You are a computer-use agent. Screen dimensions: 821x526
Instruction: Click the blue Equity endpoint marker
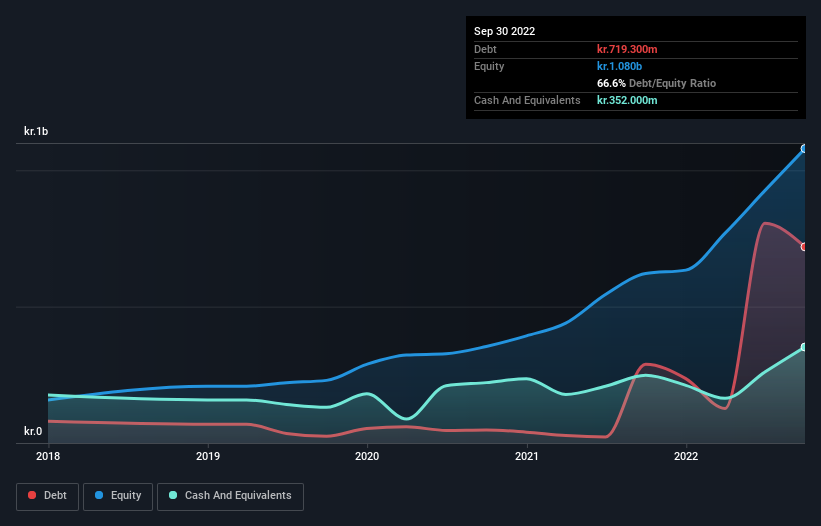[804, 149]
